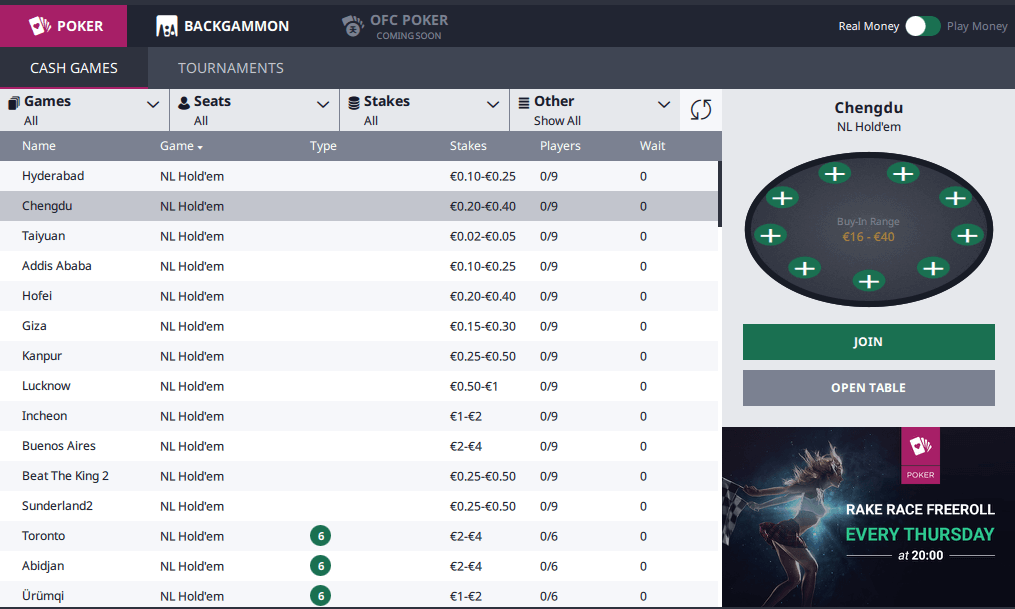Click the 6-max badge on Abidjan row

[320, 566]
